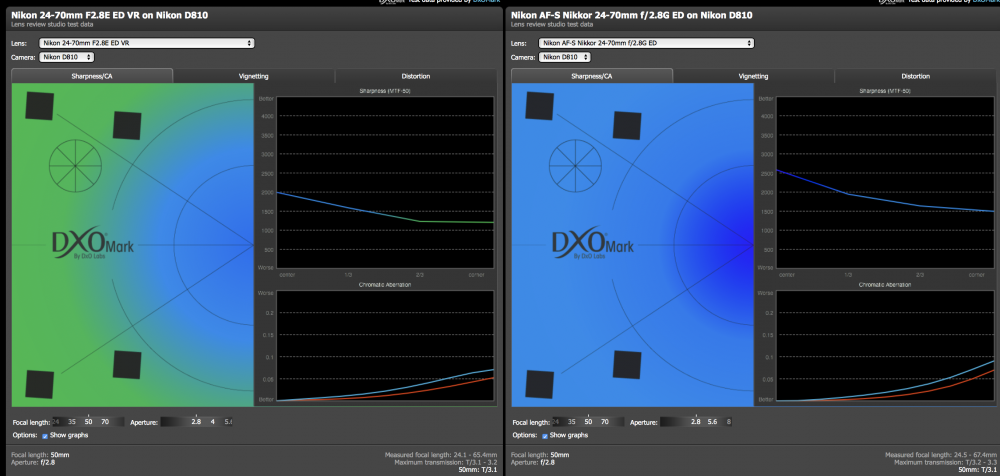Switch to Distortion tab in the AF-S Nikkor f/2.8G panel
1000x476 pixels.
[915, 76]
